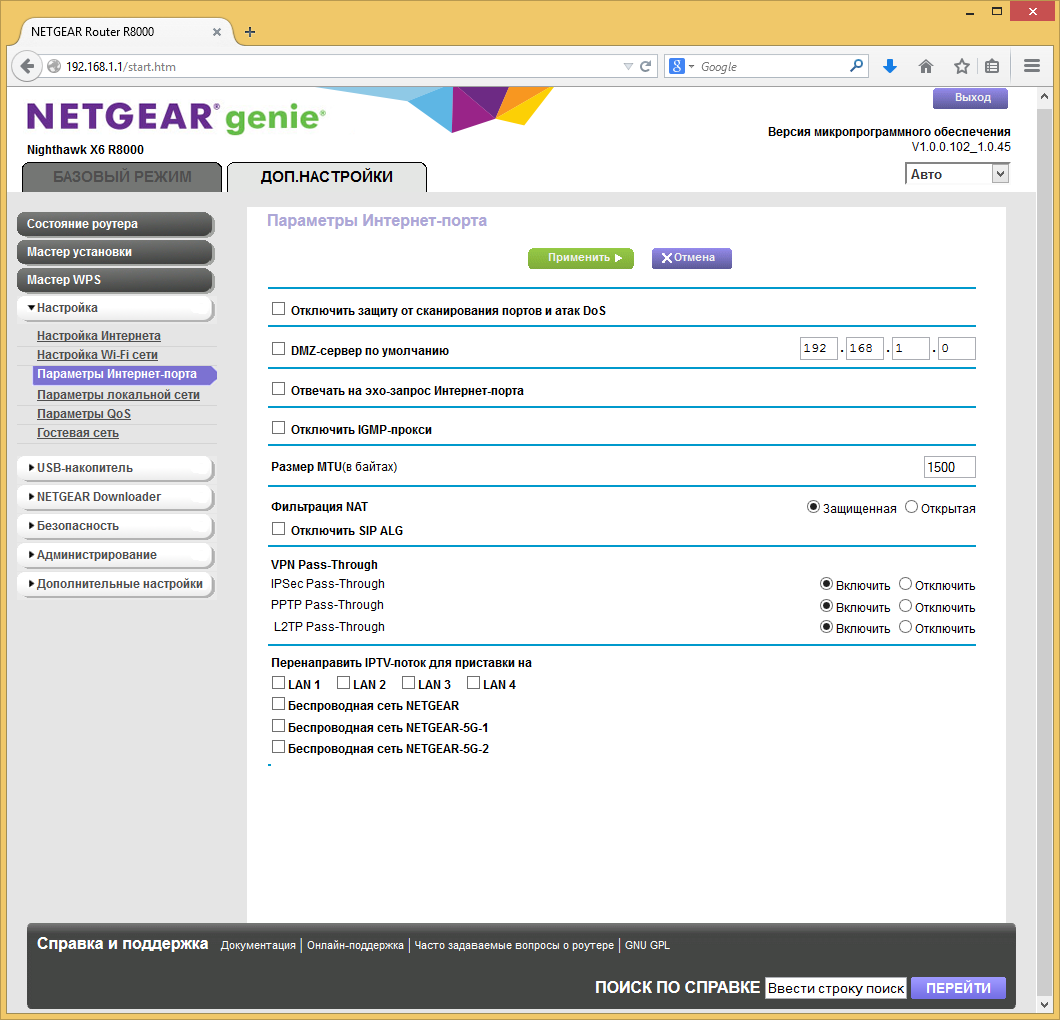
Task: Check Disable SIP ALG option
Action: pyautogui.click(x=278, y=529)
